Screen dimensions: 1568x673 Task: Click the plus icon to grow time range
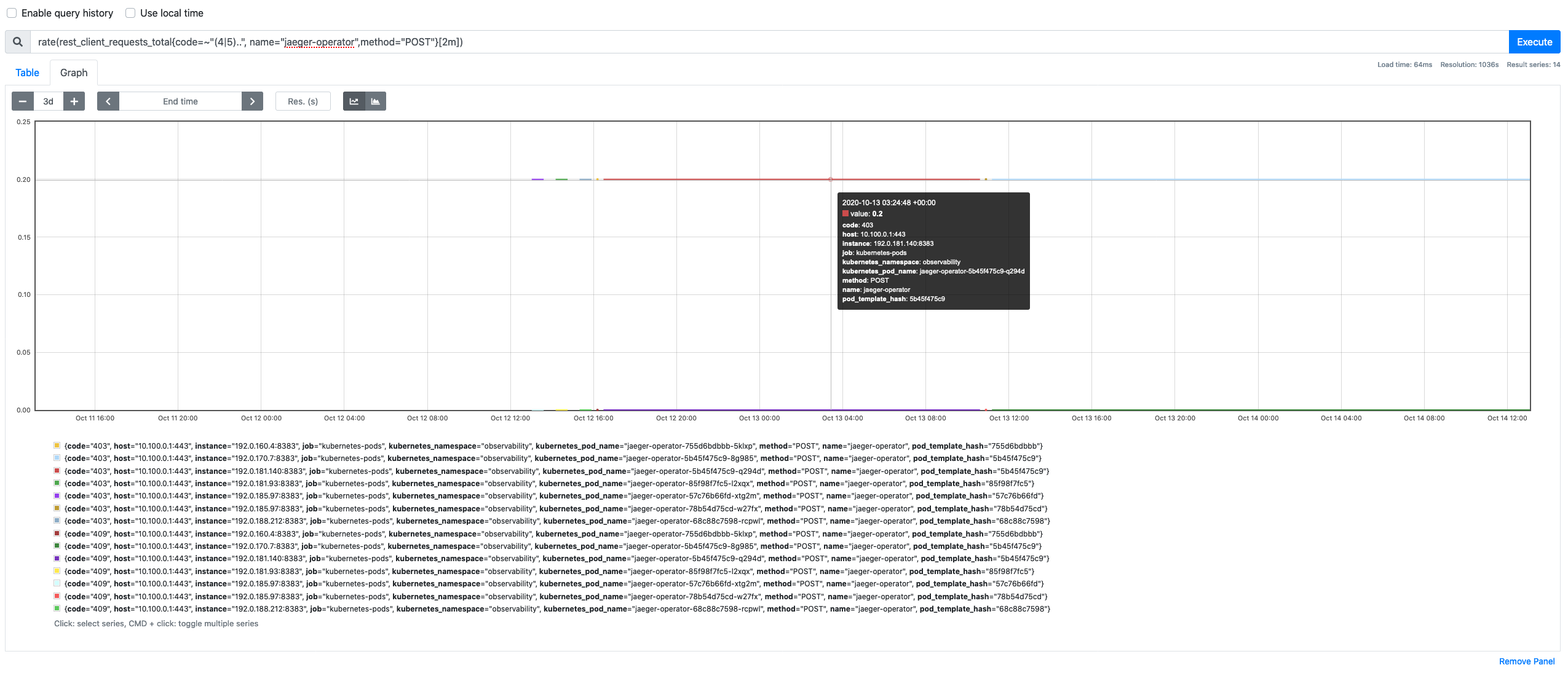pos(74,101)
